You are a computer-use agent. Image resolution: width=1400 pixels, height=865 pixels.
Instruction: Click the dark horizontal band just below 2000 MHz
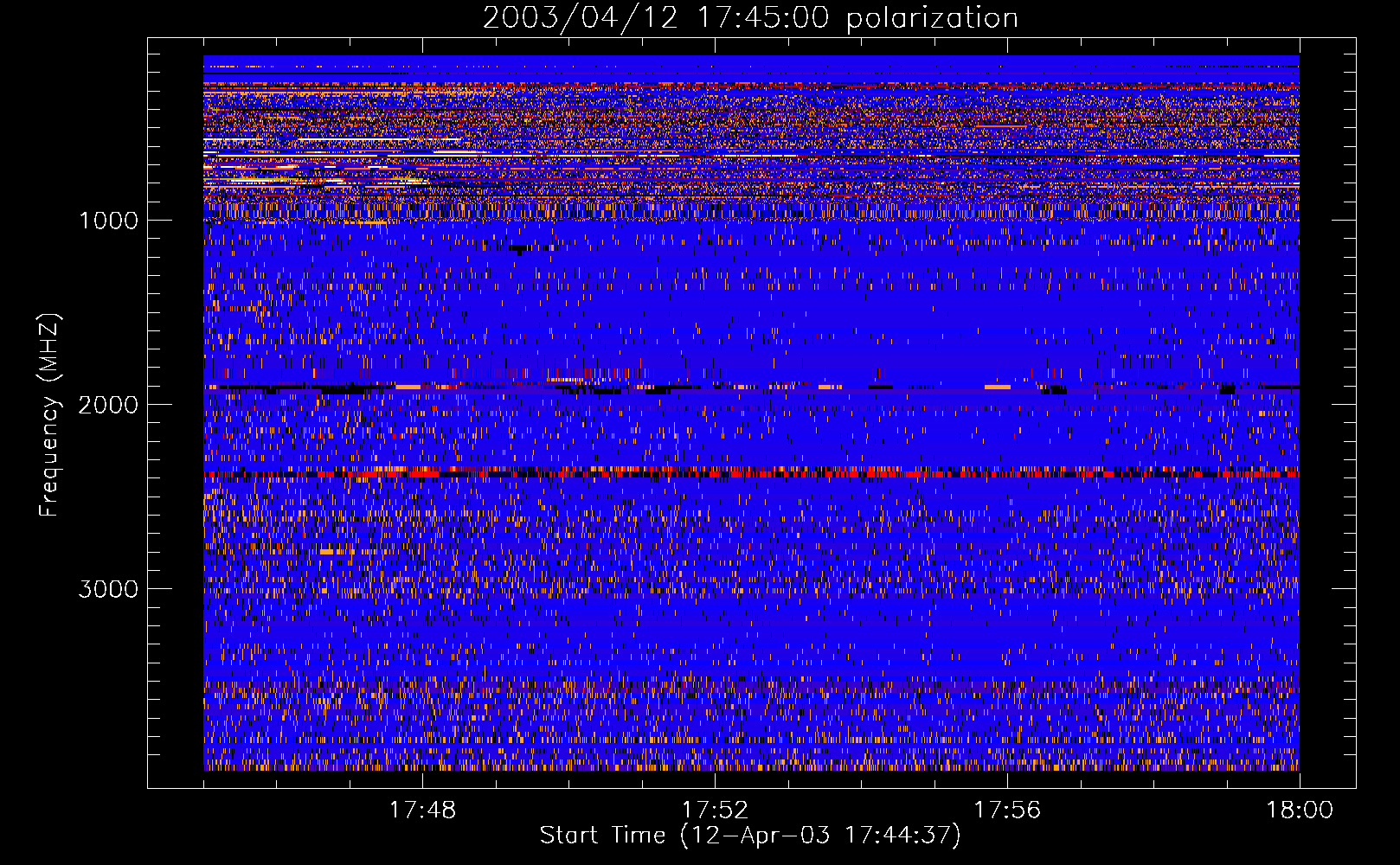[x=751, y=389]
